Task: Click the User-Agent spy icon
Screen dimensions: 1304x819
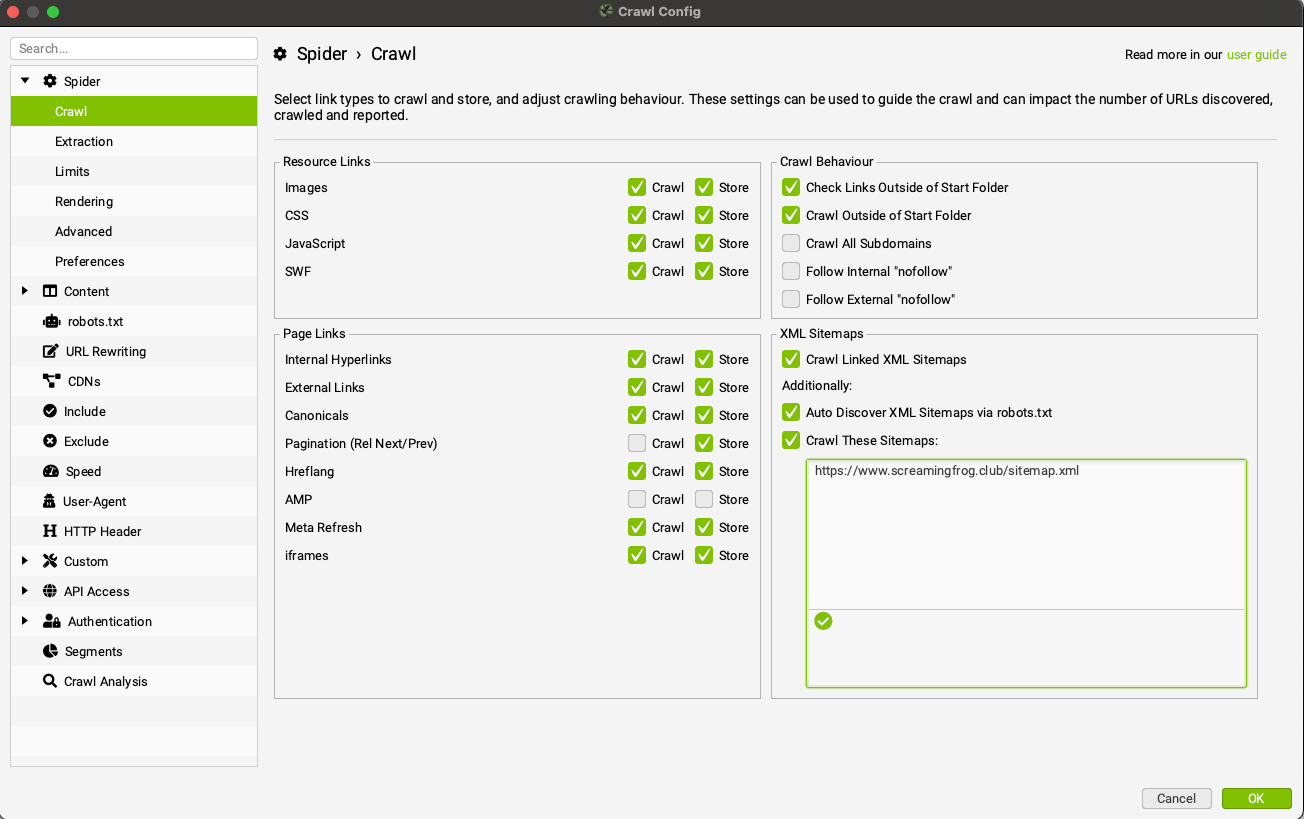Action: tap(50, 501)
